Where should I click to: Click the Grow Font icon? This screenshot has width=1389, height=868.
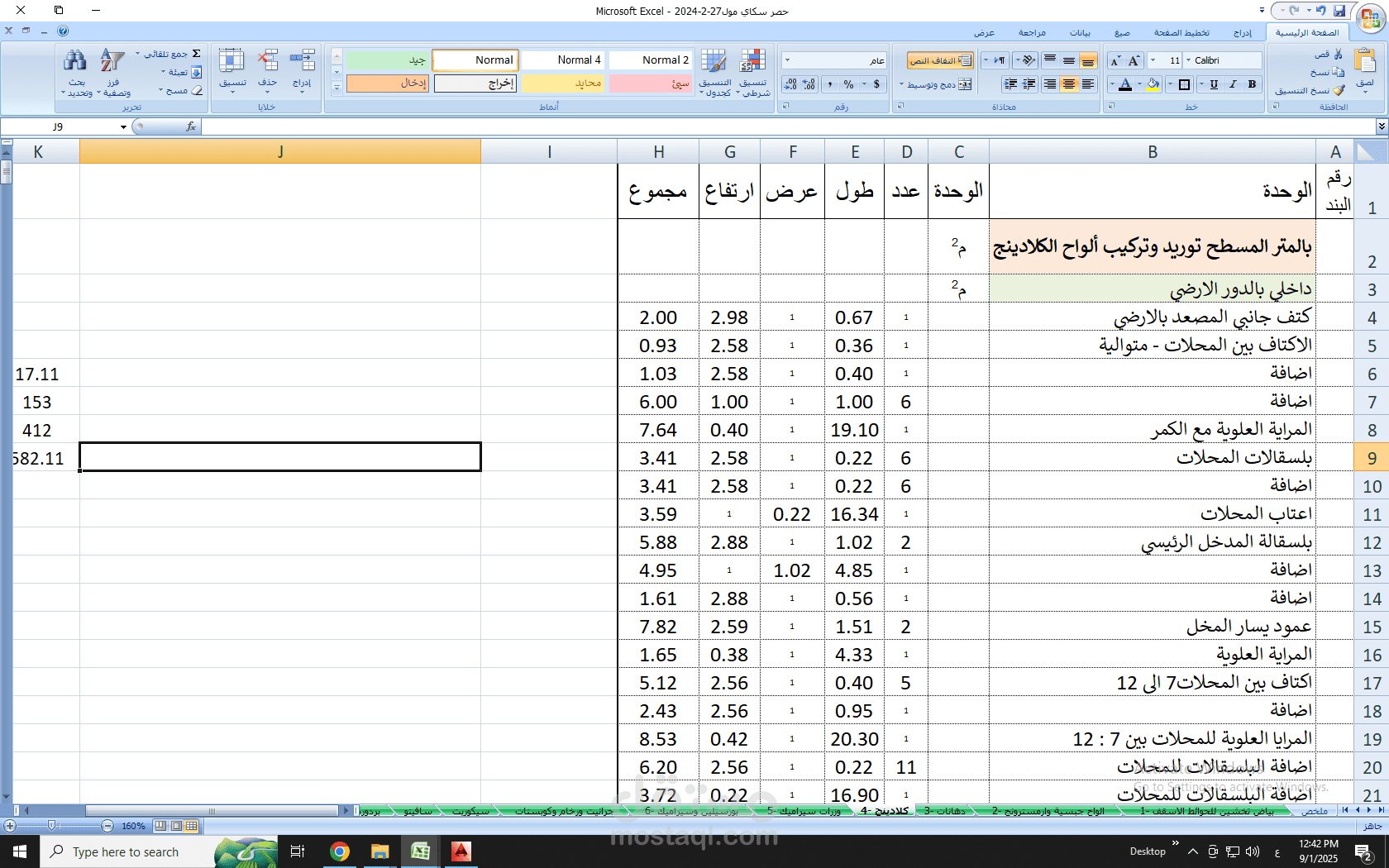[x=1134, y=60]
